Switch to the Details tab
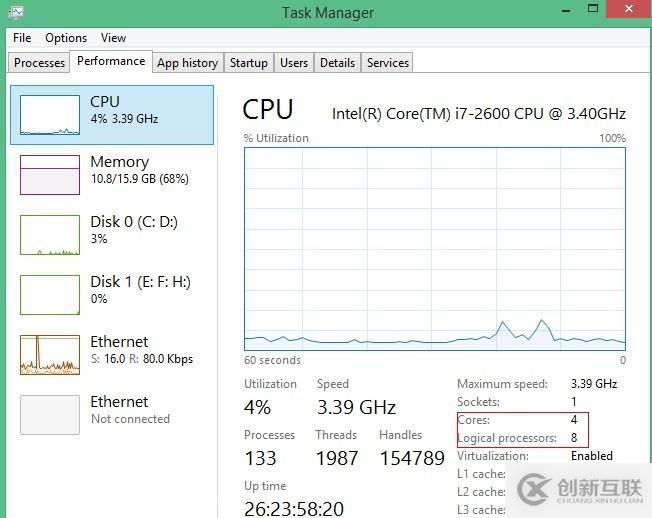652x518 pixels. (337, 63)
